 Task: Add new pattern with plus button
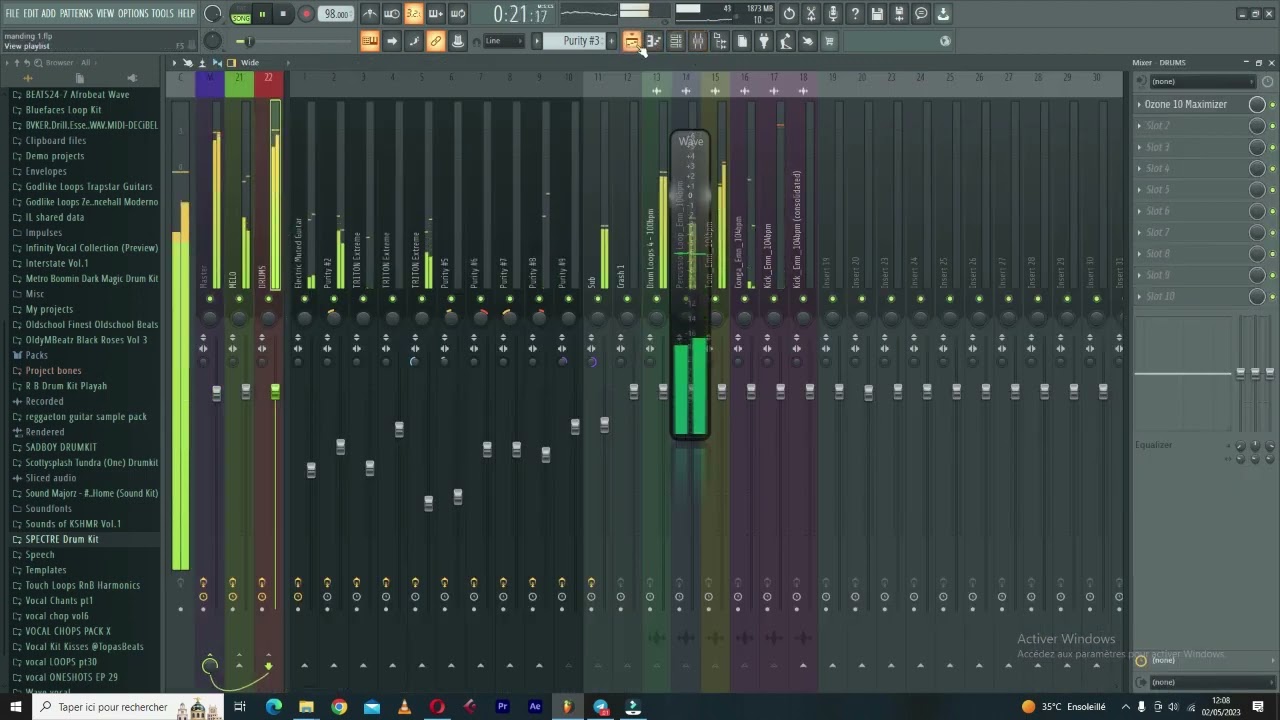(x=612, y=41)
